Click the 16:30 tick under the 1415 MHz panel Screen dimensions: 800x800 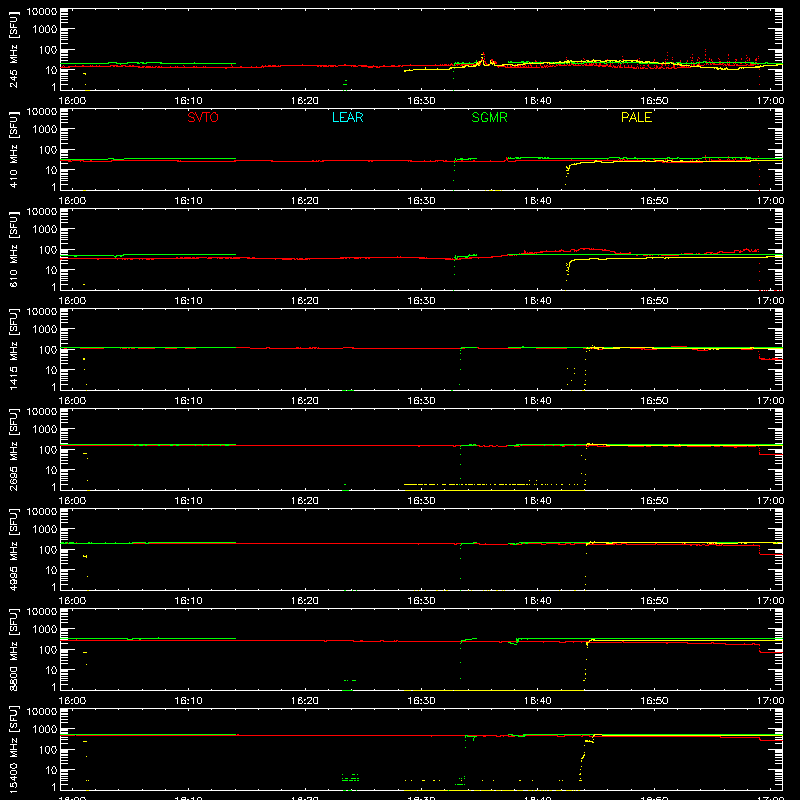point(421,401)
